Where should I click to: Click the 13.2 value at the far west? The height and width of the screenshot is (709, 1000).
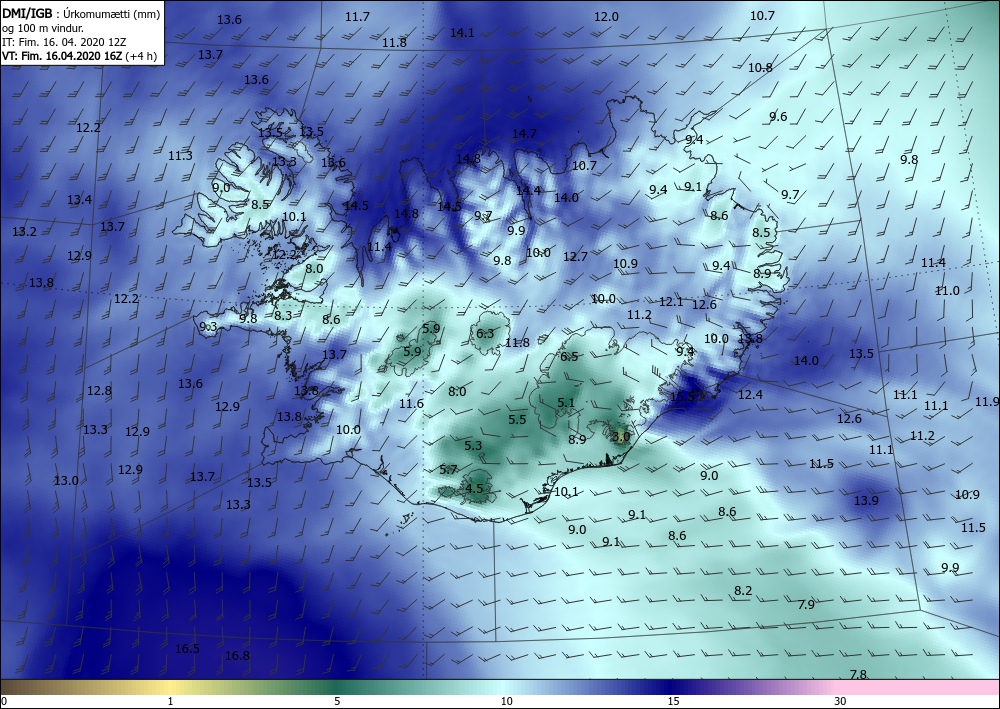click(24, 231)
